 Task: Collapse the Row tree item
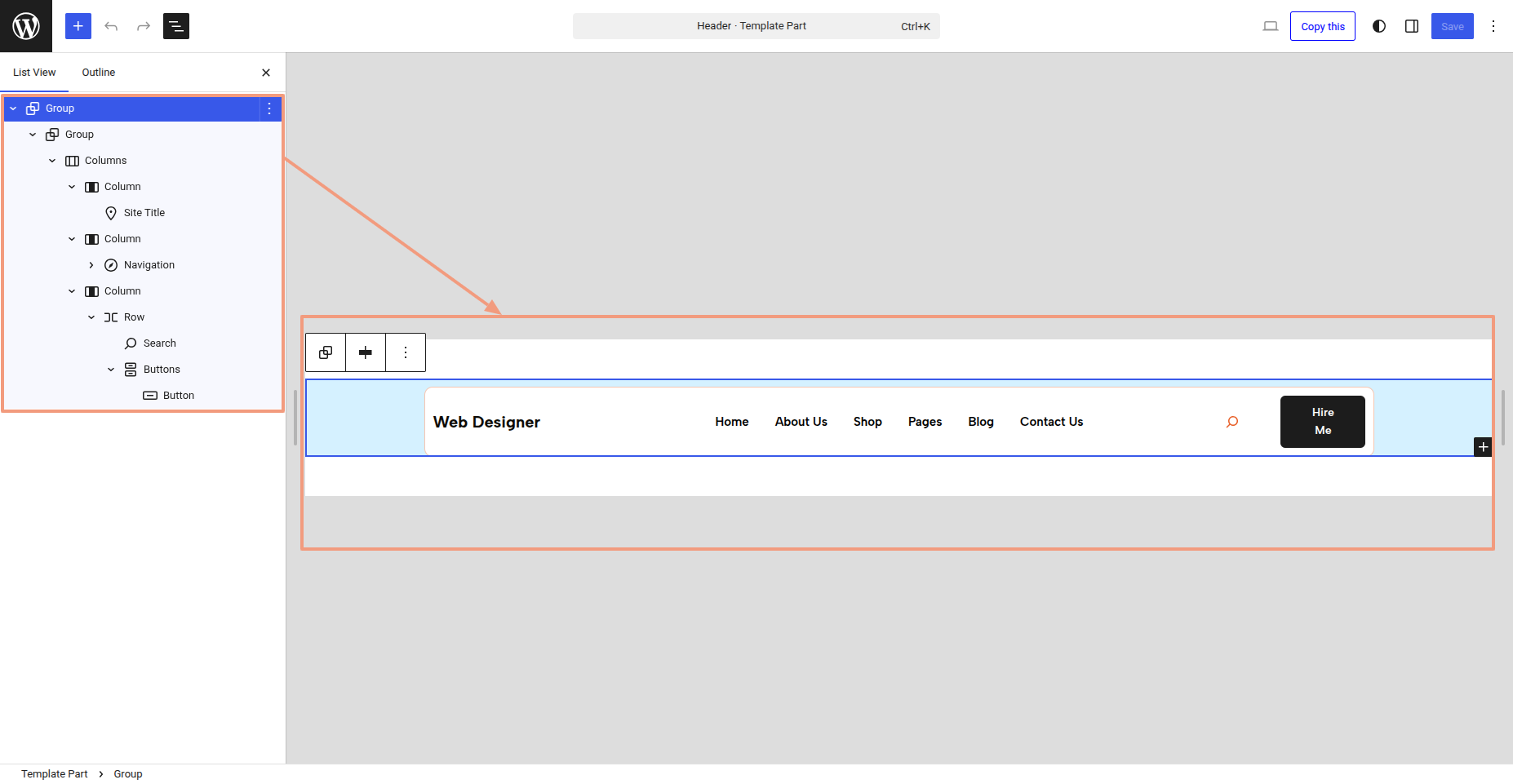(91, 317)
